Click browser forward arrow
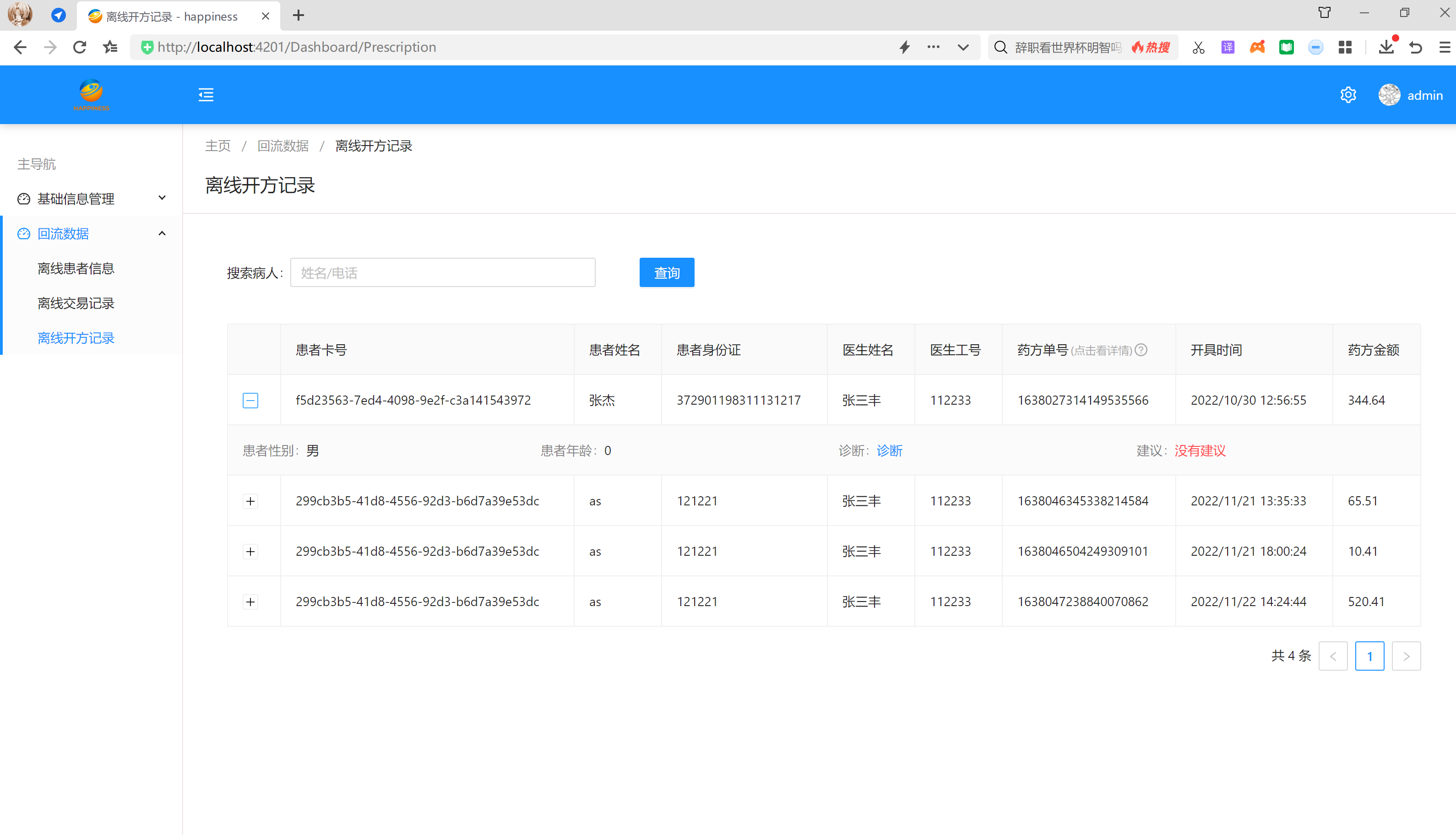This screenshot has width=1456, height=835. pyautogui.click(x=50, y=47)
